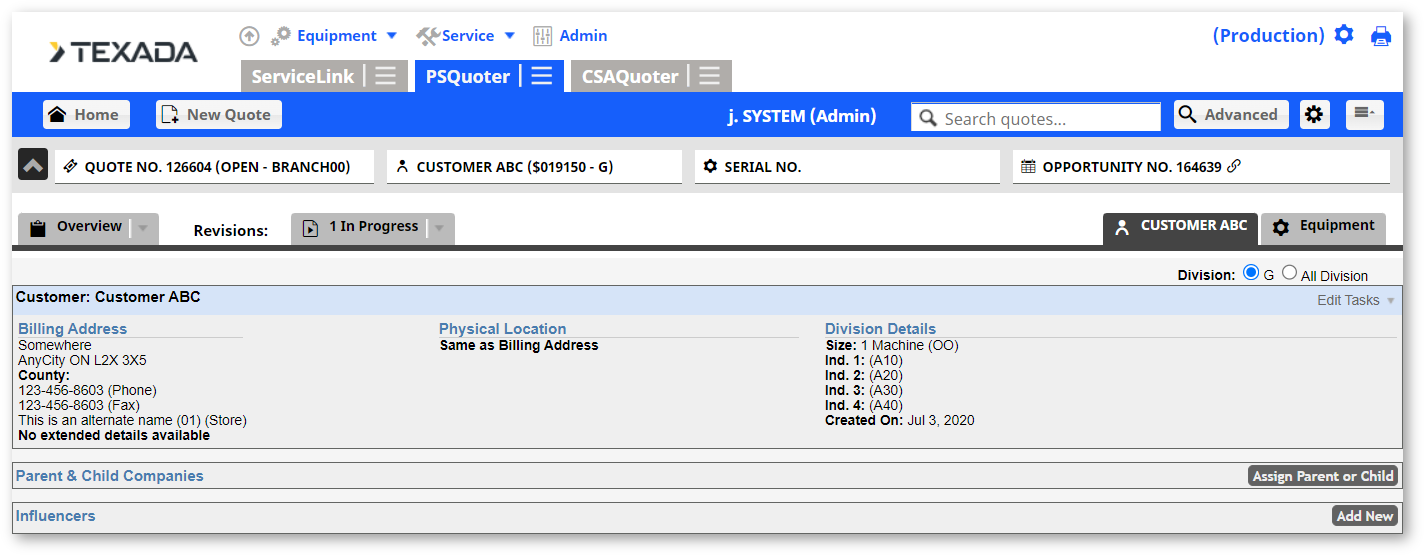Click the Serial No. header box
Viewport: 1424px width, 555px height.
(x=847, y=167)
